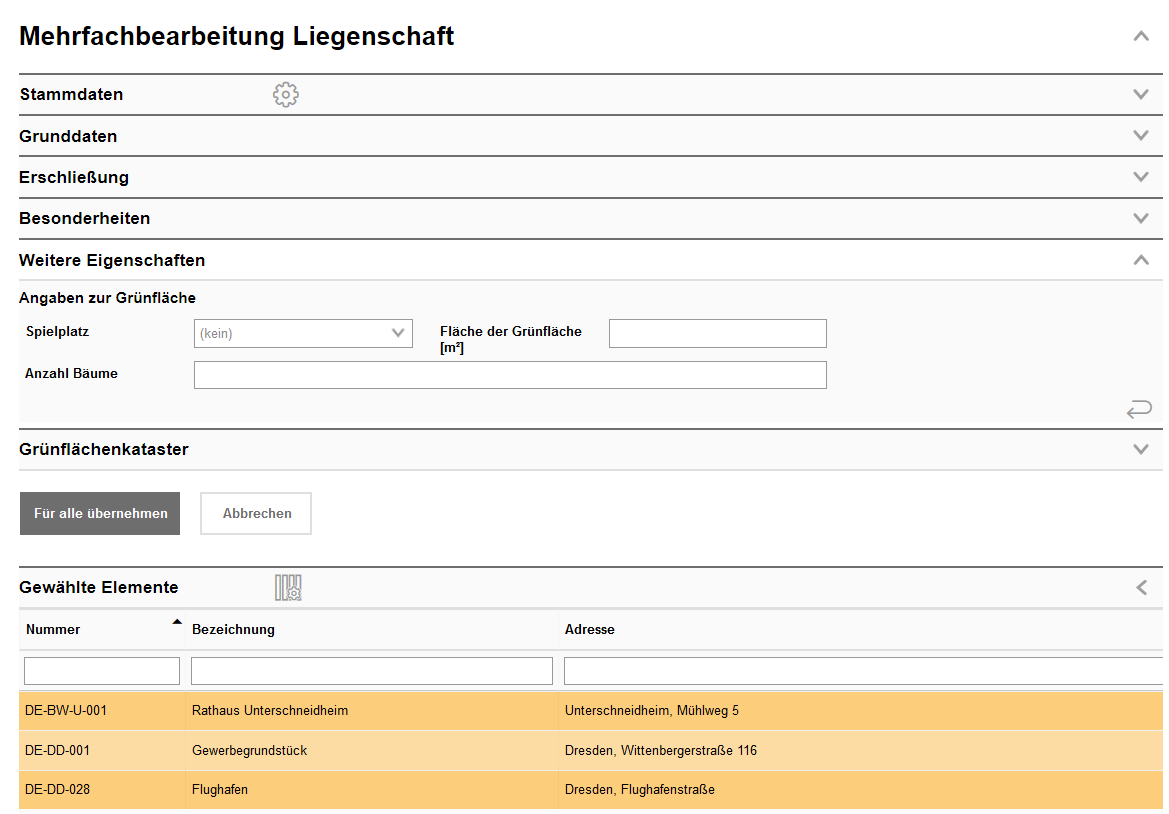Click the Nummer filter box
The width and height of the screenshot is (1169, 814).
pos(100,670)
